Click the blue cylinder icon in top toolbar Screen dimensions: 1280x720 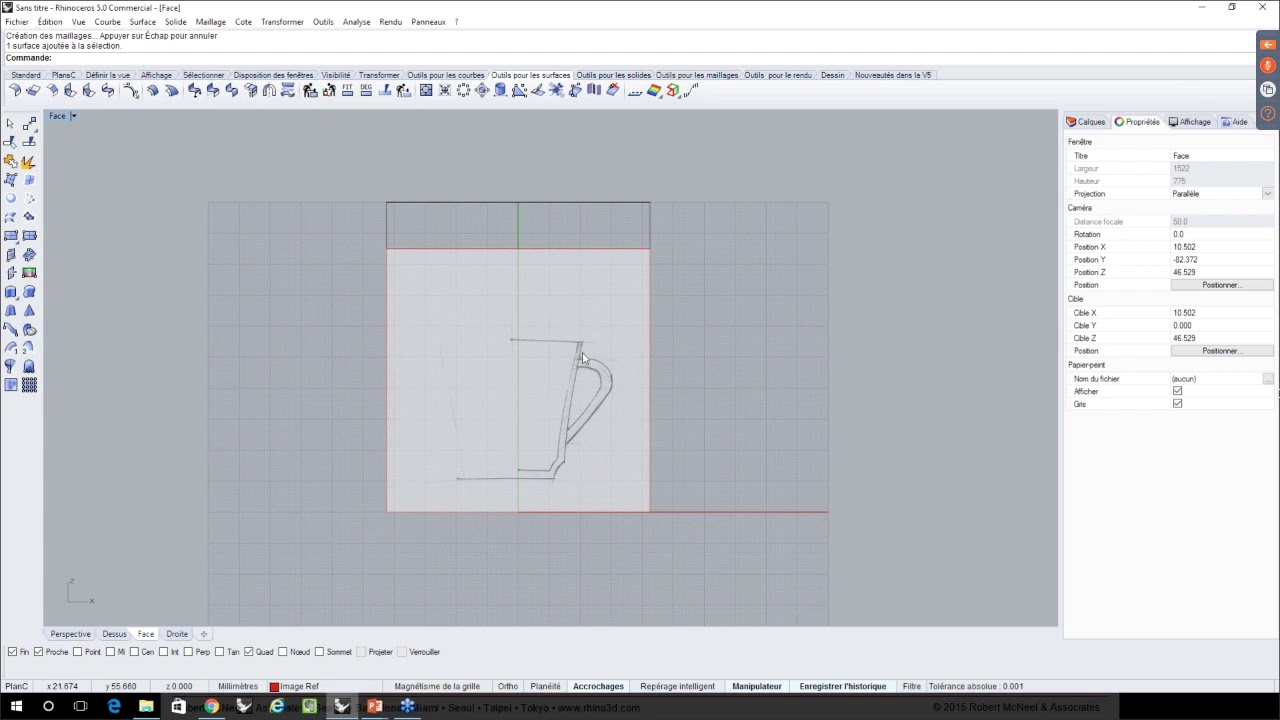(x=500, y=90)
